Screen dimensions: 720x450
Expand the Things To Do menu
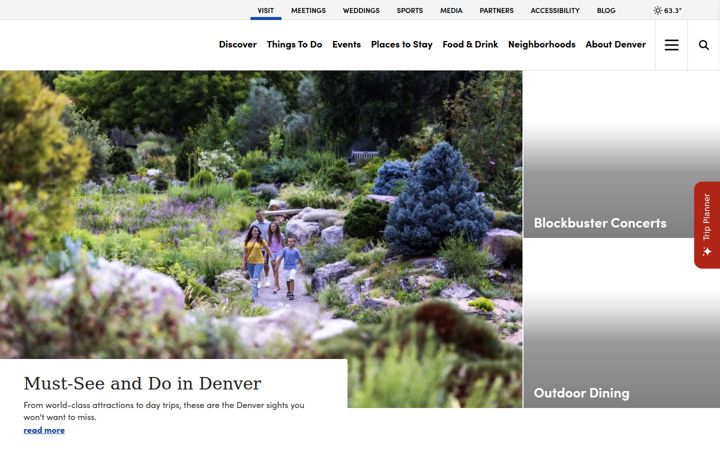[x=294, y=45]
